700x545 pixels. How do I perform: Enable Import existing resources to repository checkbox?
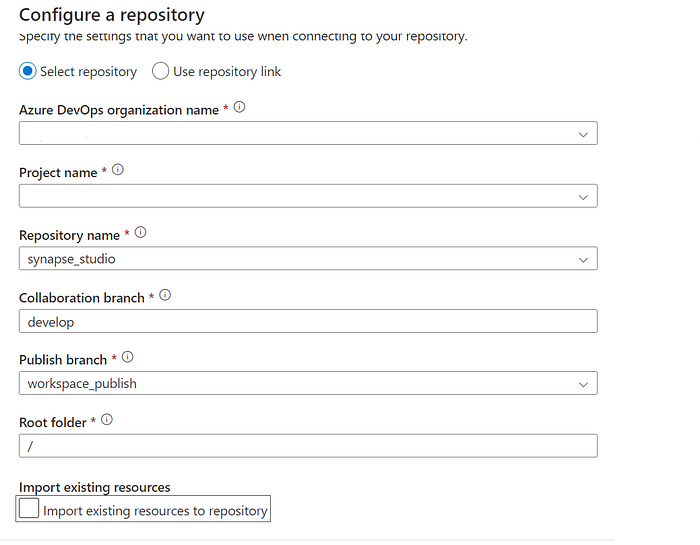[x=29, y=508]
